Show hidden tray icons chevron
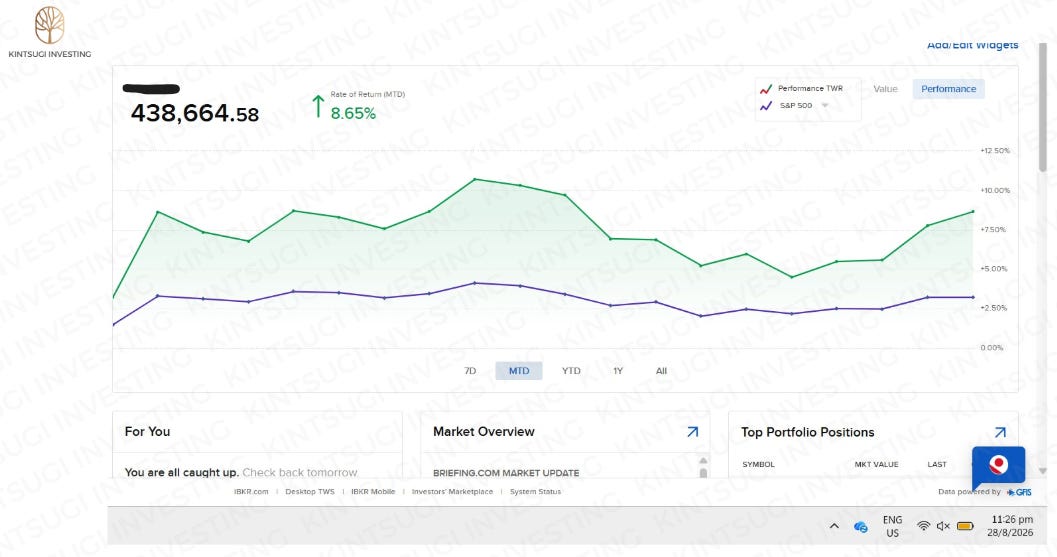This screenshot has height=557, width=1057. pos(834,526)
